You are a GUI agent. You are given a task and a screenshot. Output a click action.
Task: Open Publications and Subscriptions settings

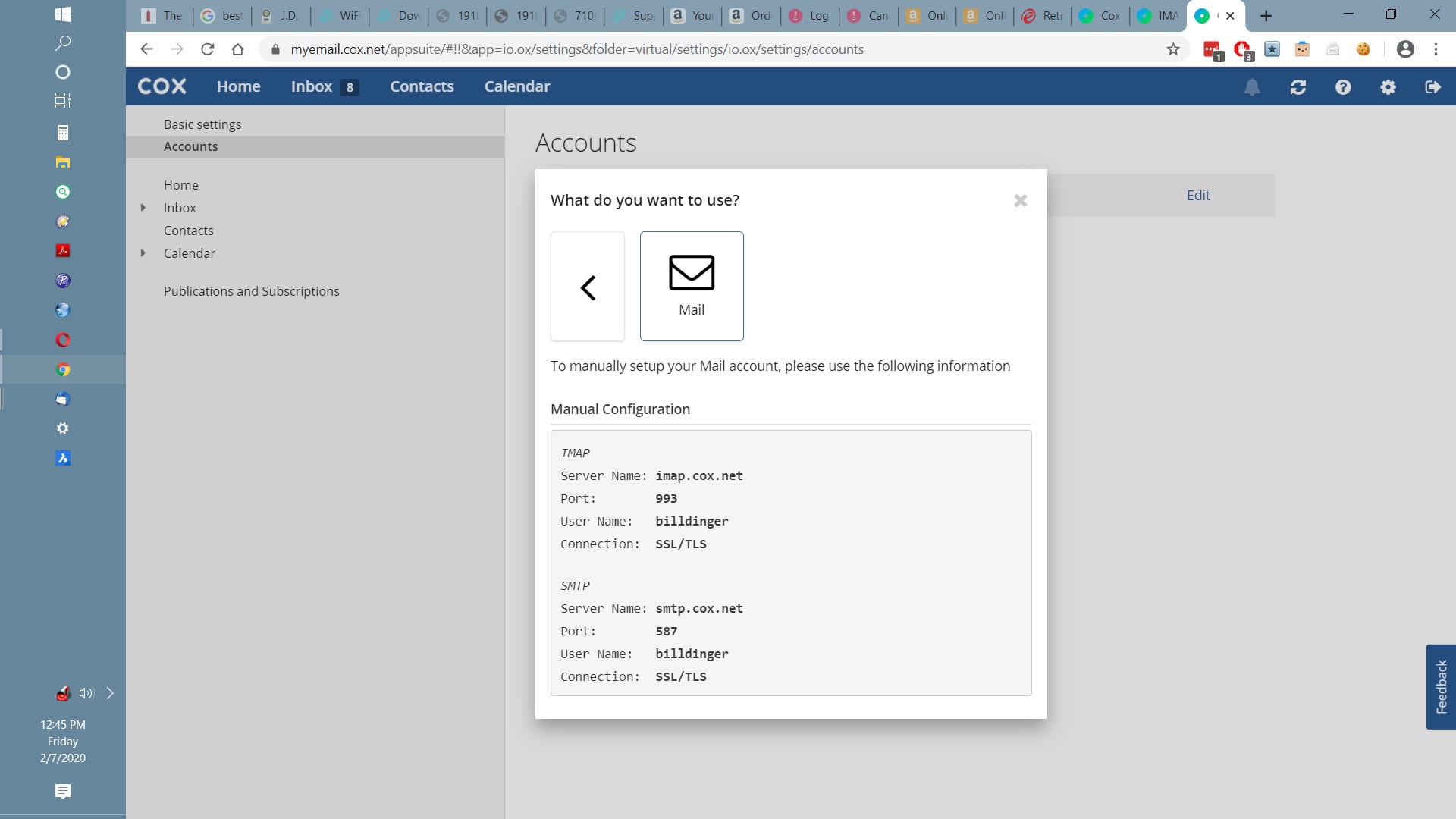[x=252, y=291]
